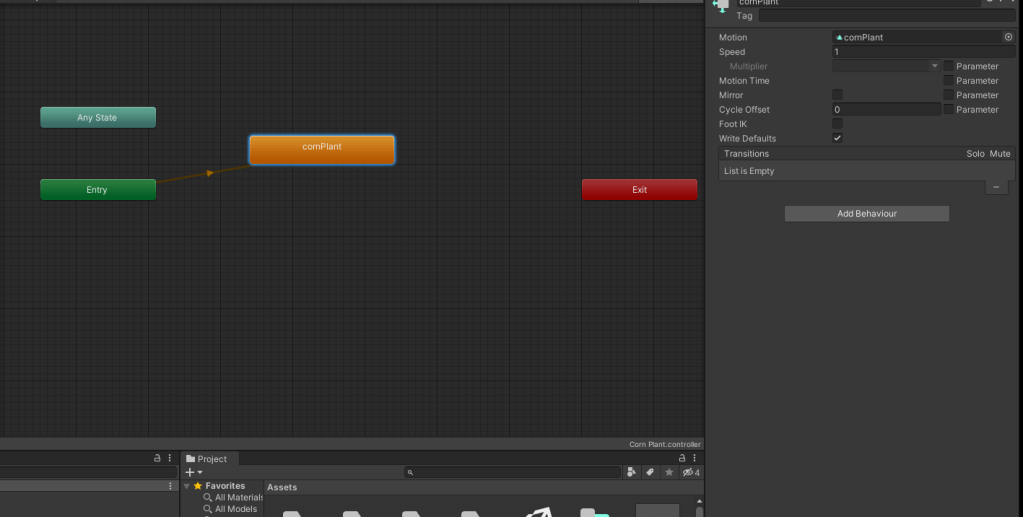Viewport: 1023px width, 517px height.
Task: Open the plus create asset dropdown
Action: pos(194,472)
